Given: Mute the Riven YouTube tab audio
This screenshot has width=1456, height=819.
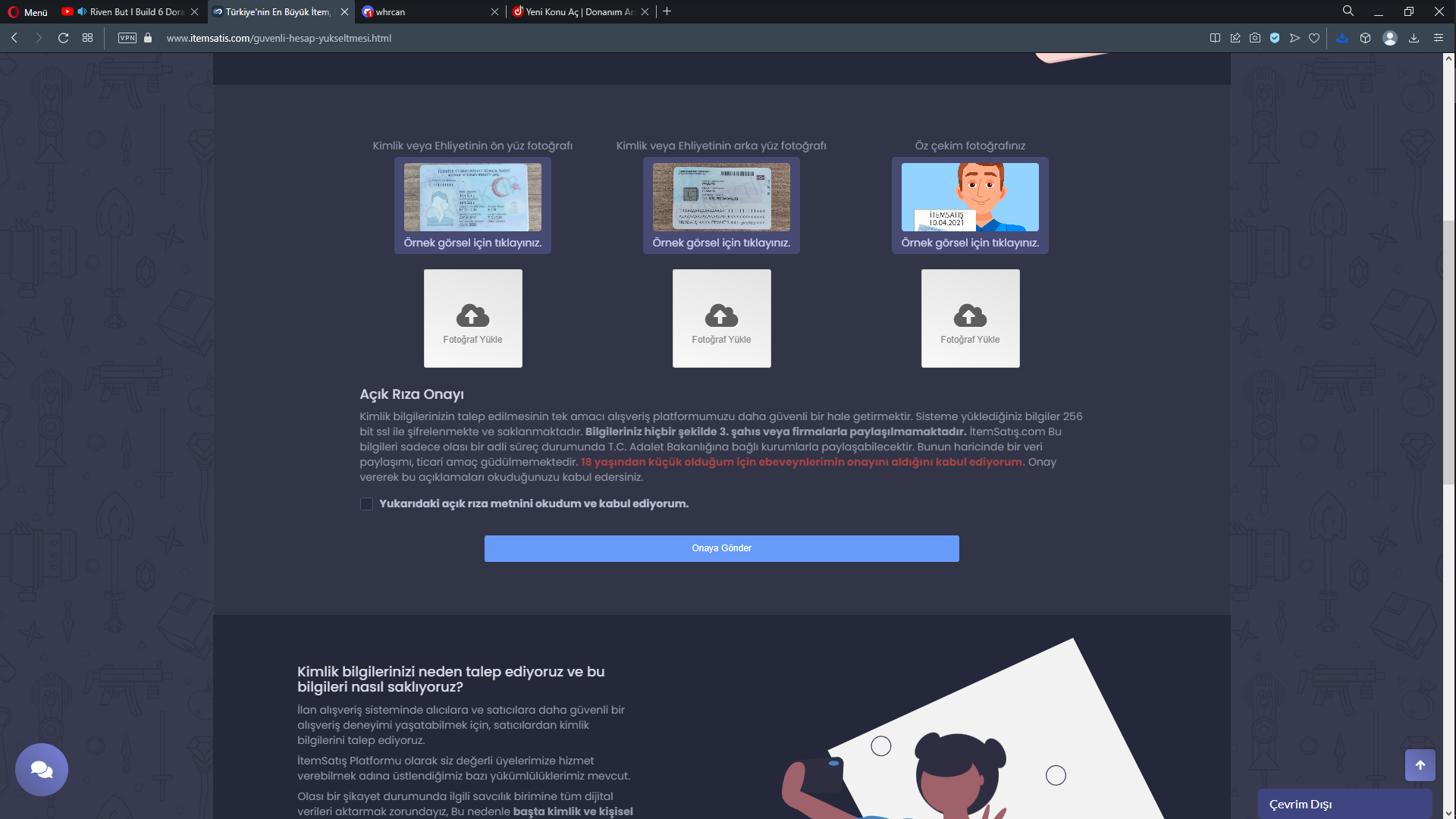Looking at the screenshot, I should point(82,11).
